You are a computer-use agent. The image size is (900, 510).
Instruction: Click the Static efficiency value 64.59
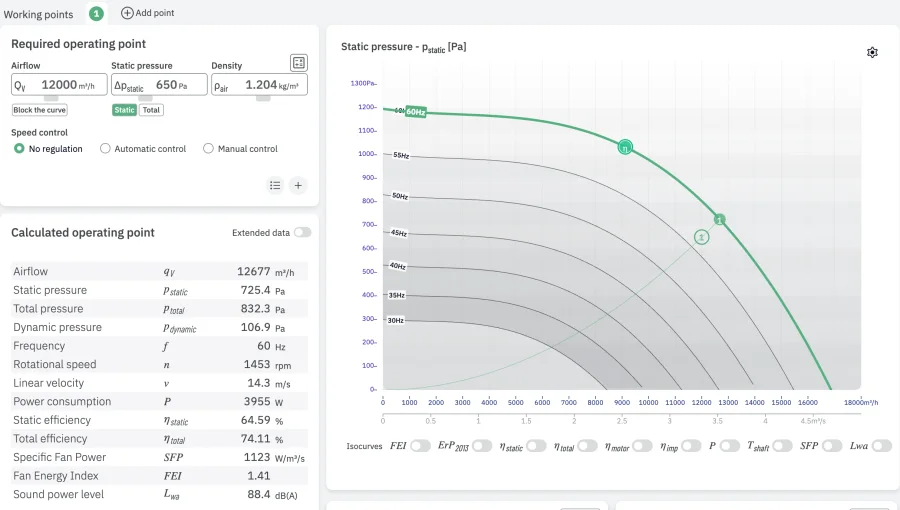[255, 420]
